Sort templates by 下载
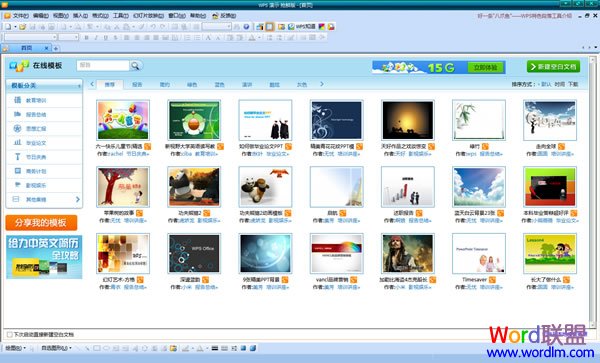This screenshot has width=600, height=363. tap(573, 84)
